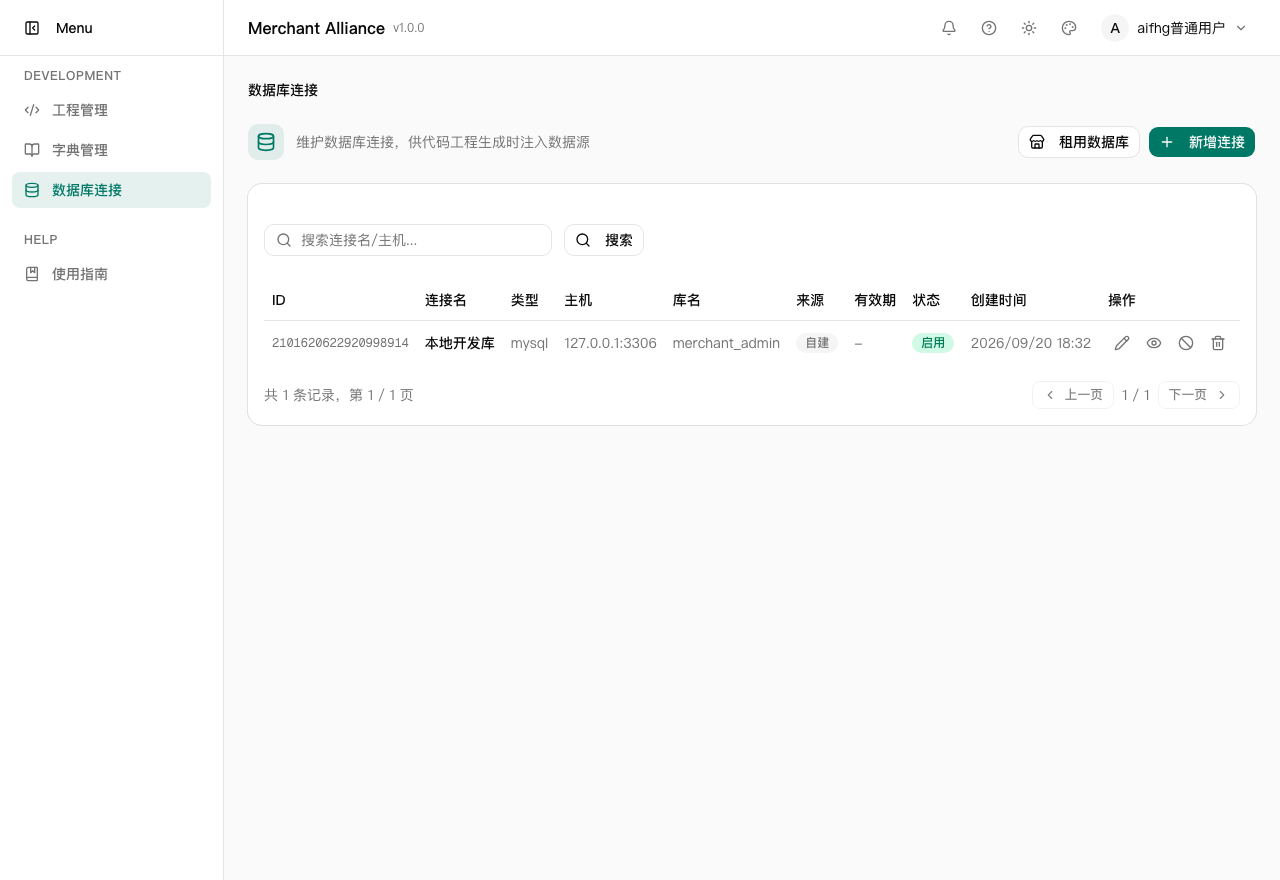Toggle light/dark theme with the sun icon
1280x880 pixels.
tap(1029, 28)
